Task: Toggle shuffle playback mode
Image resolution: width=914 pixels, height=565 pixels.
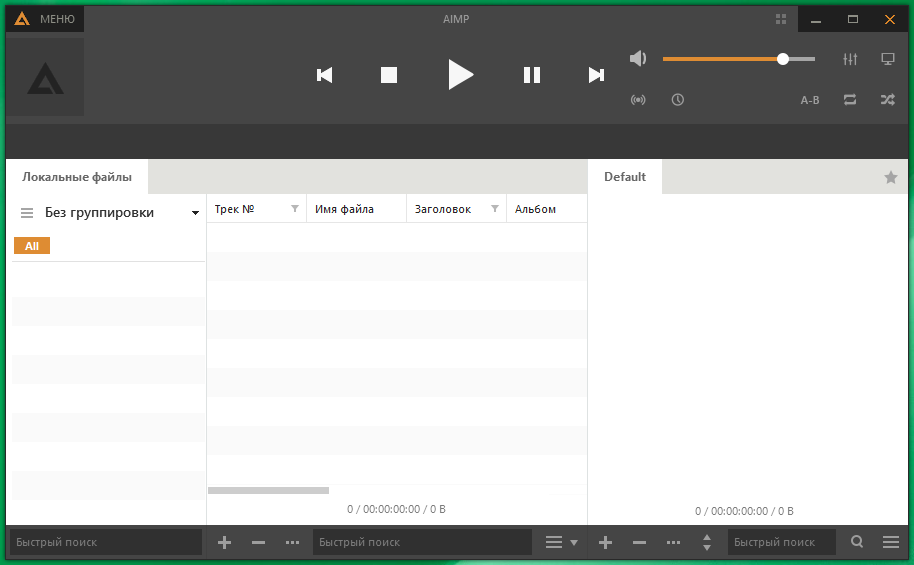Action: (887, 100)
